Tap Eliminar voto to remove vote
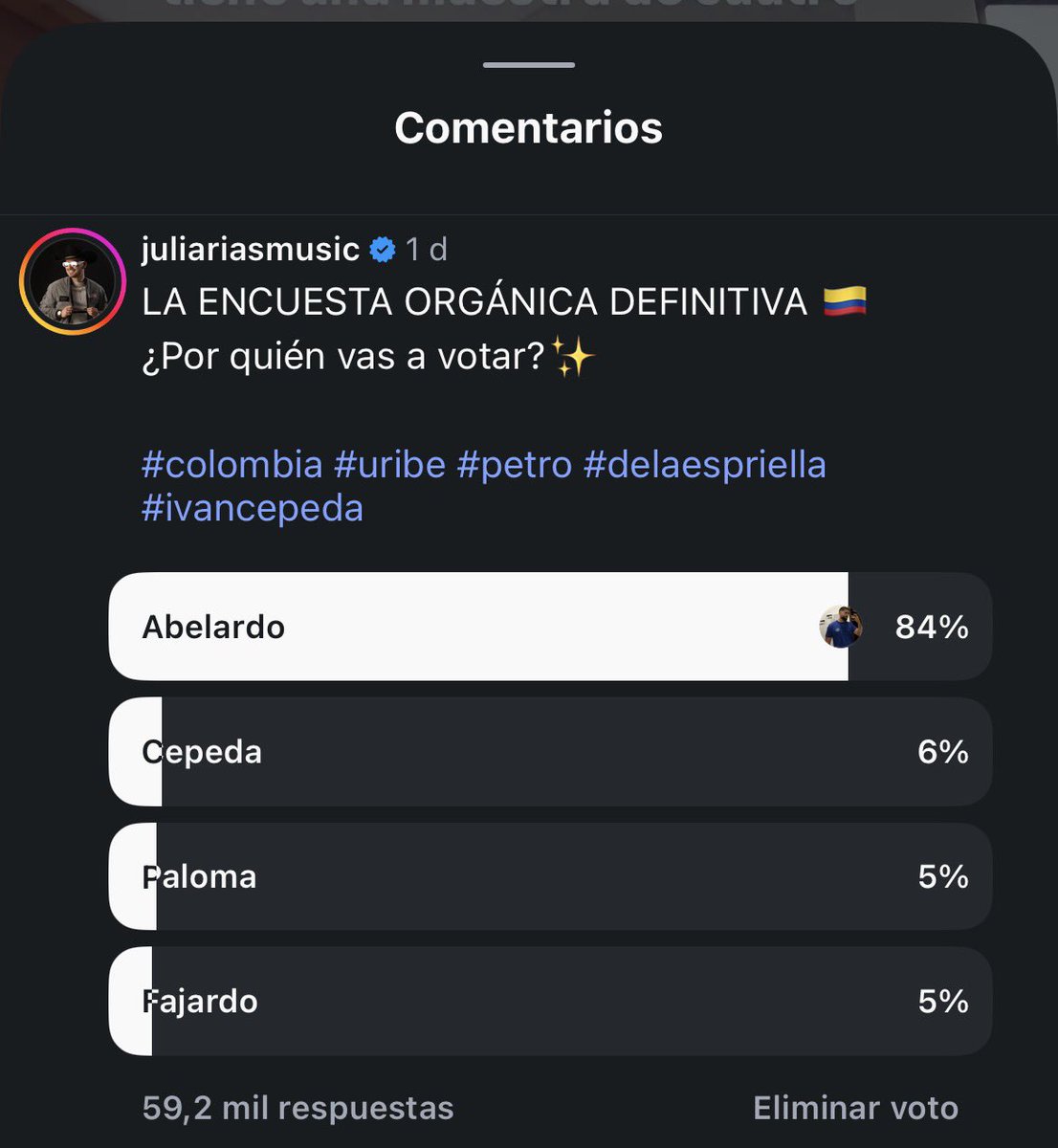Viewport: 1058px width, 1148px height. (855, 1108)
